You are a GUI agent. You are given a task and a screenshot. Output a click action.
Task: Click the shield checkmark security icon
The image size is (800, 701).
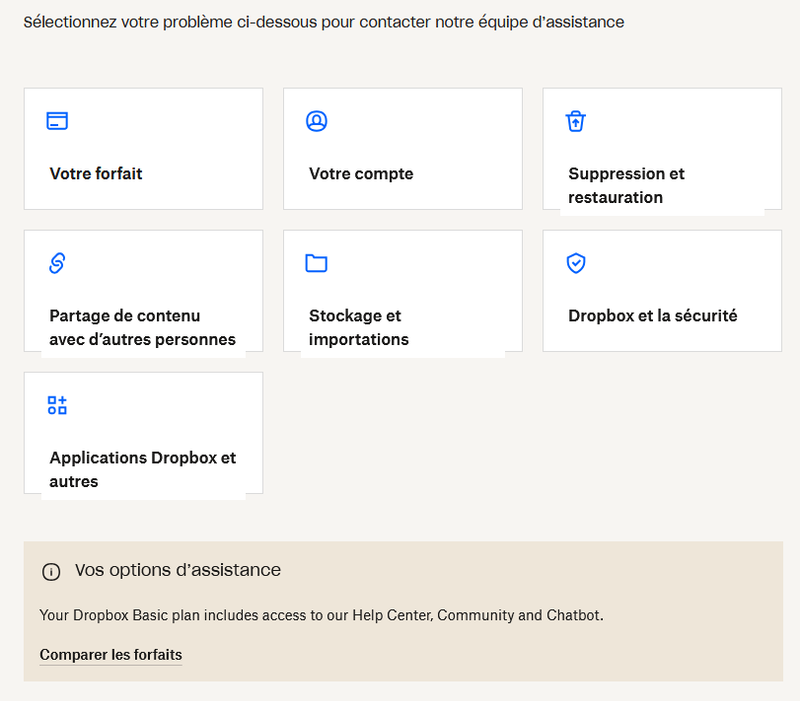point(575,263)
